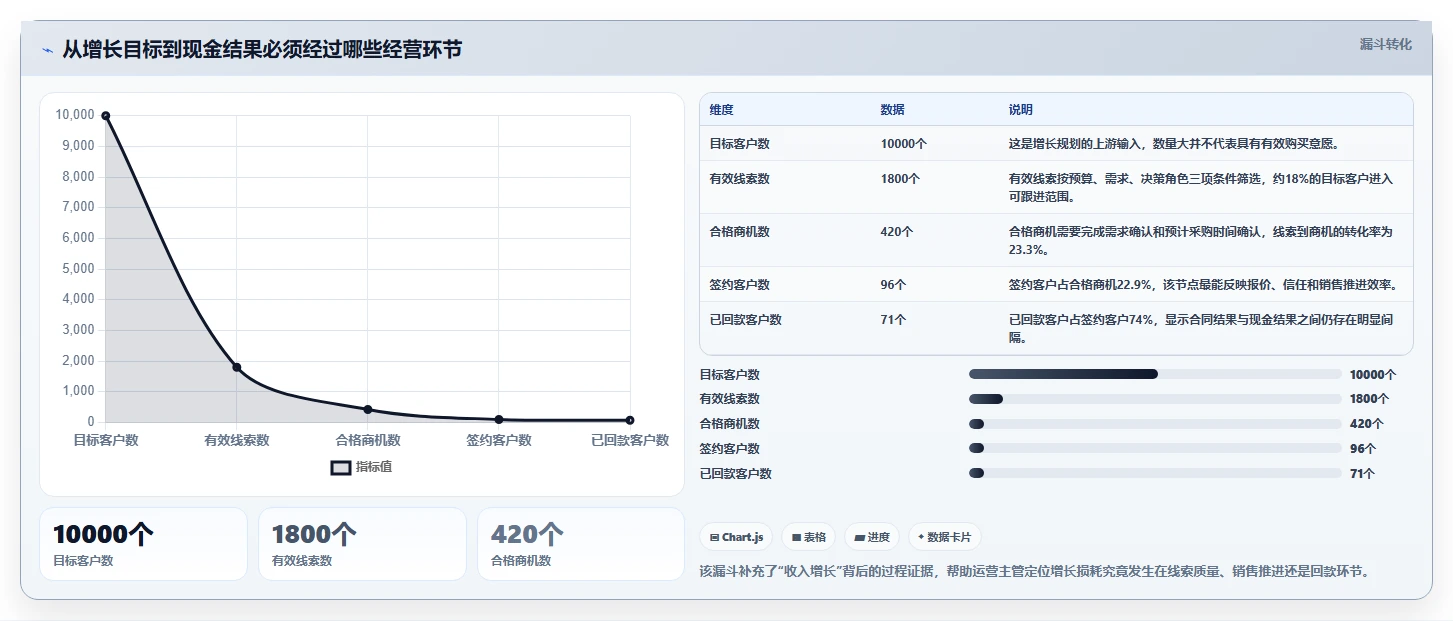Click the 已回款客户数 progress bar
The width and height of the screenshot is (1453, 621).
[1155, 473]
